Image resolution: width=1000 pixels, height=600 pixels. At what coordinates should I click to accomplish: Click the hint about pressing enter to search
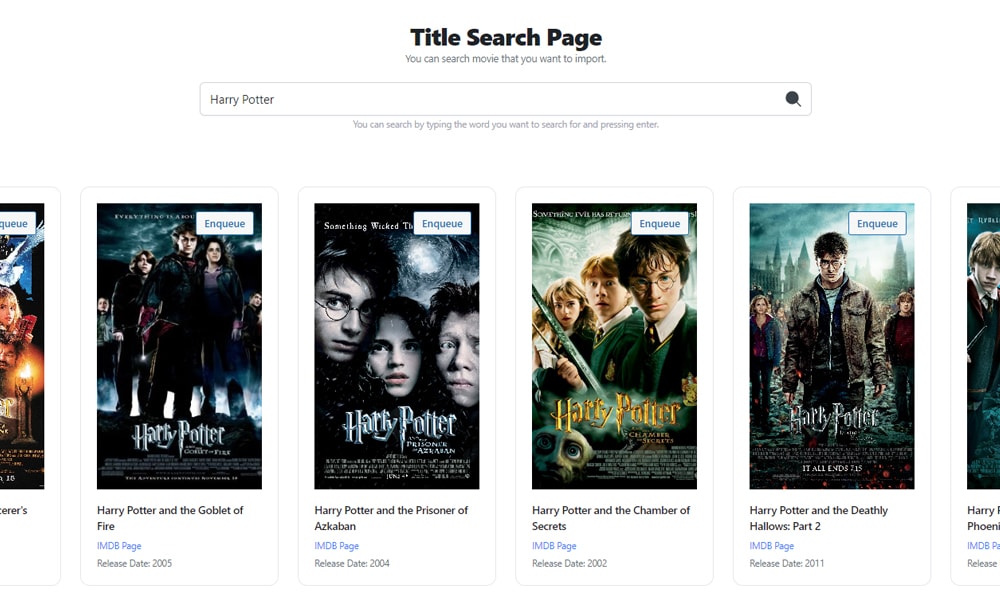506,124
